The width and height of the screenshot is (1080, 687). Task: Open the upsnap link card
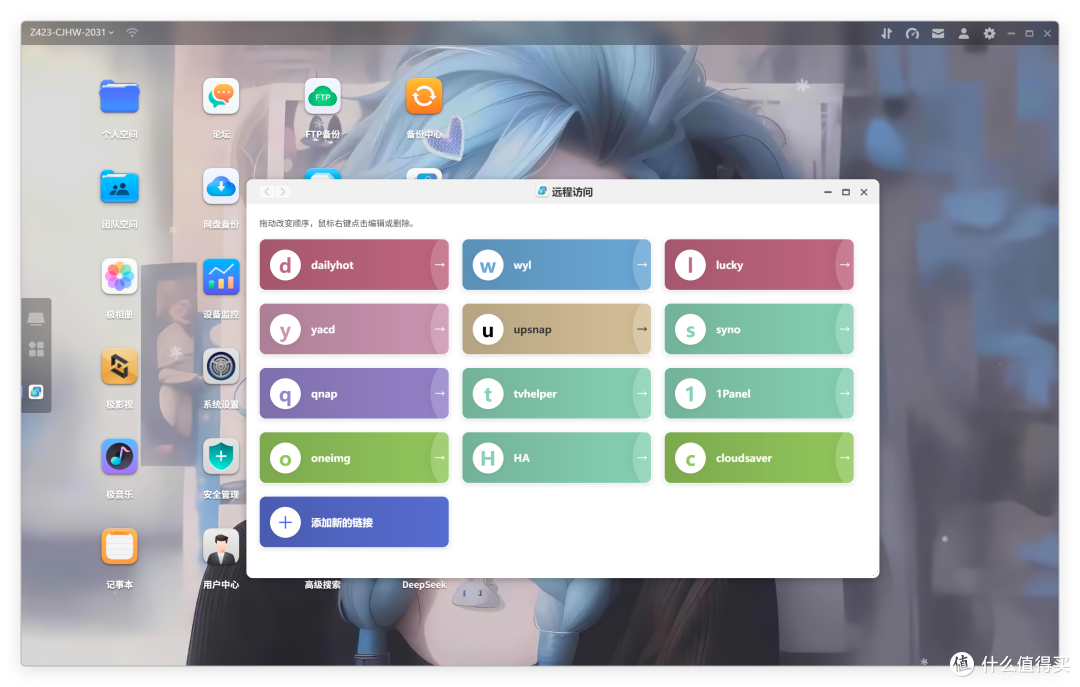557,329
